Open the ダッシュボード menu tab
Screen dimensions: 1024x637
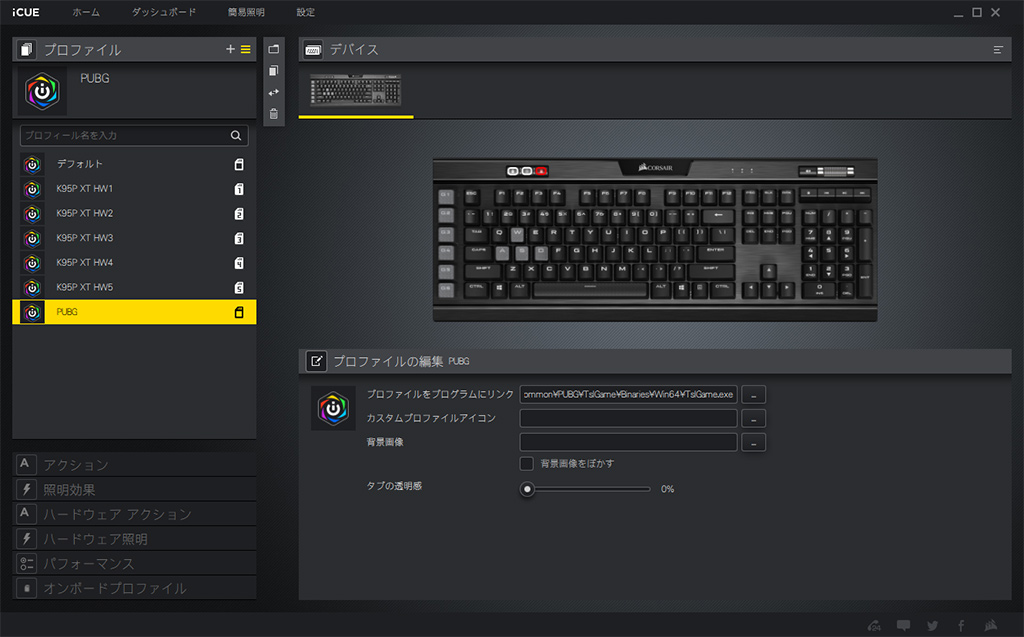pyautogui.click(x=163, y=12)
